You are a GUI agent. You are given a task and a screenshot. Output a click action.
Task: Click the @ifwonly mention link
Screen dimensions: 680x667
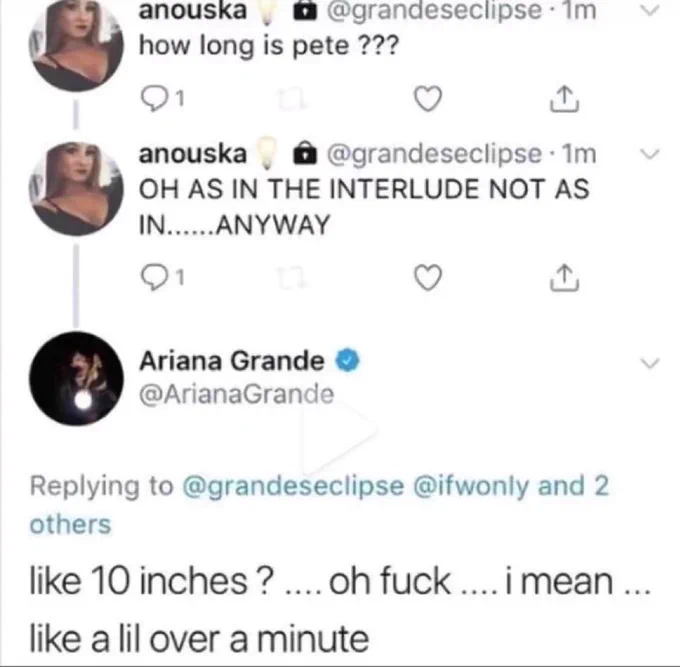coord(471,486)
